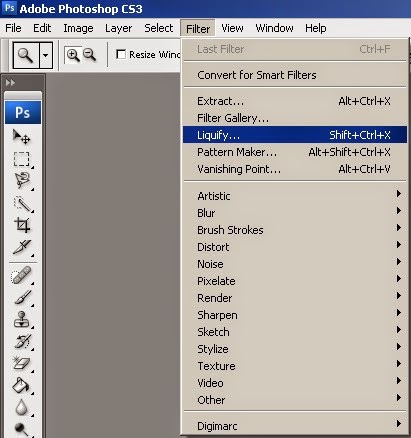Select the Paint Bucket tool
The width and height of the screenshot is (411, 438).
[x=21, y=385]
